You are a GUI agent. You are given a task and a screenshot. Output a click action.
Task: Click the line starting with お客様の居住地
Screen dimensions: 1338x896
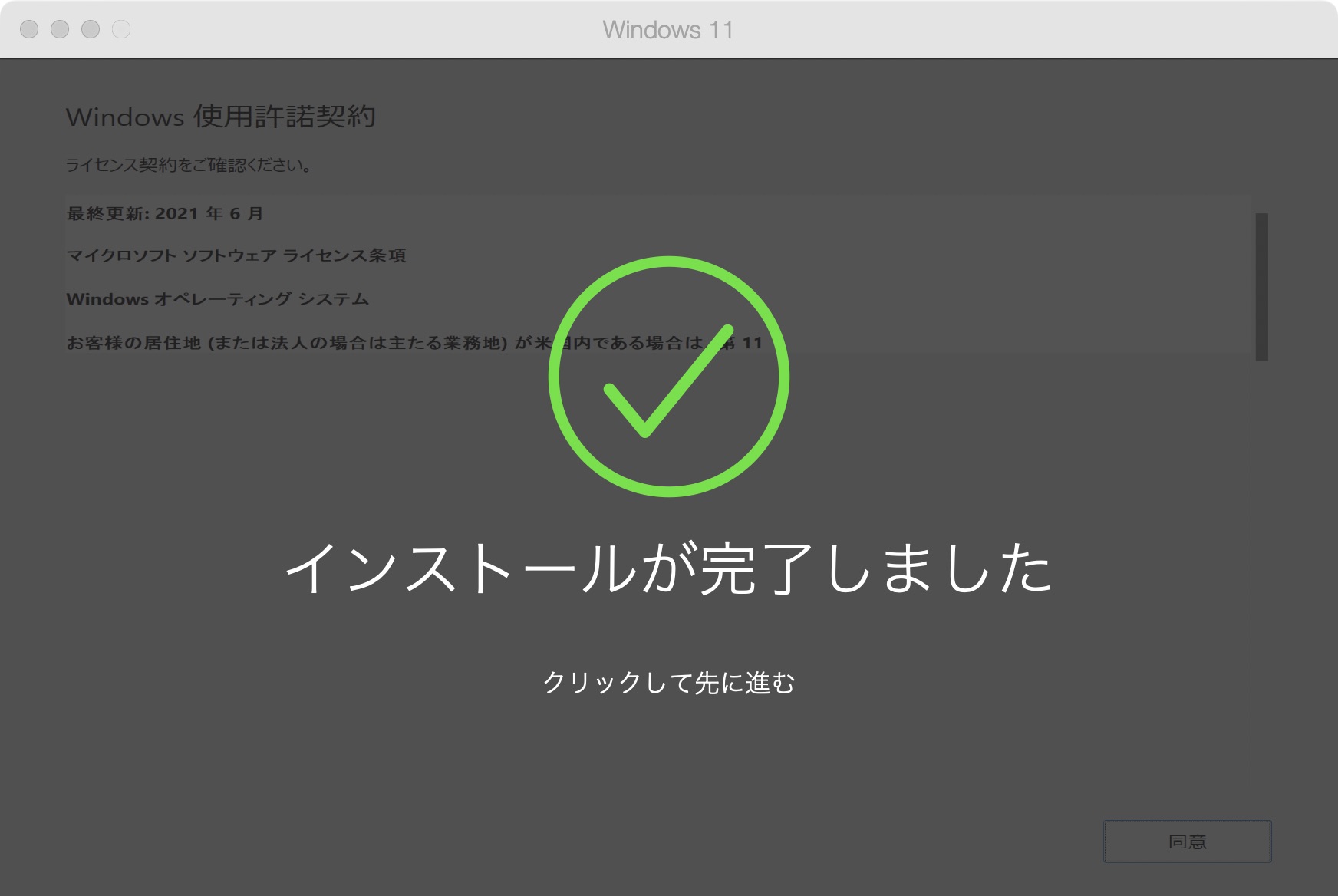pos(414,342)
